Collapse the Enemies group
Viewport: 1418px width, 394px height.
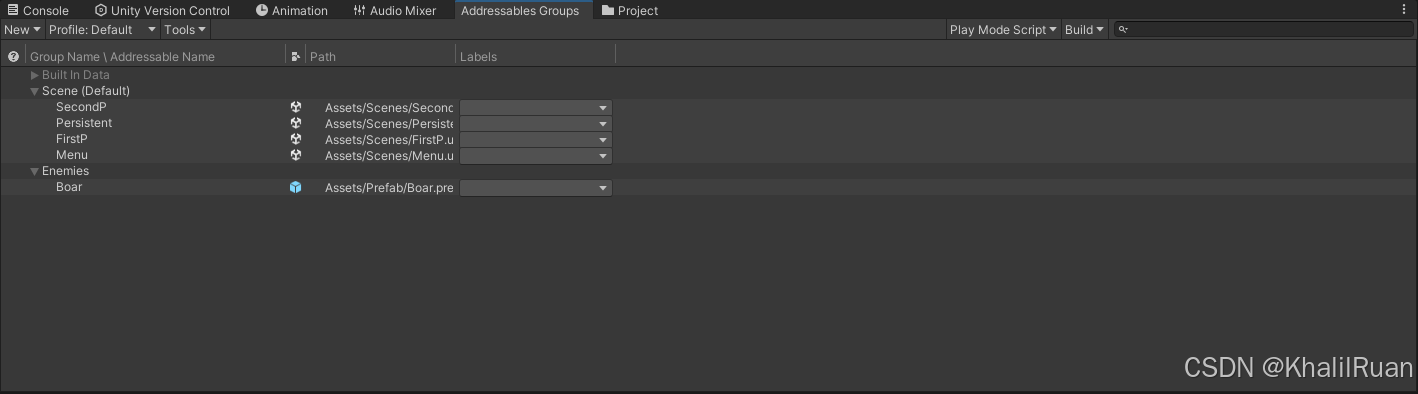click(35, 171)
